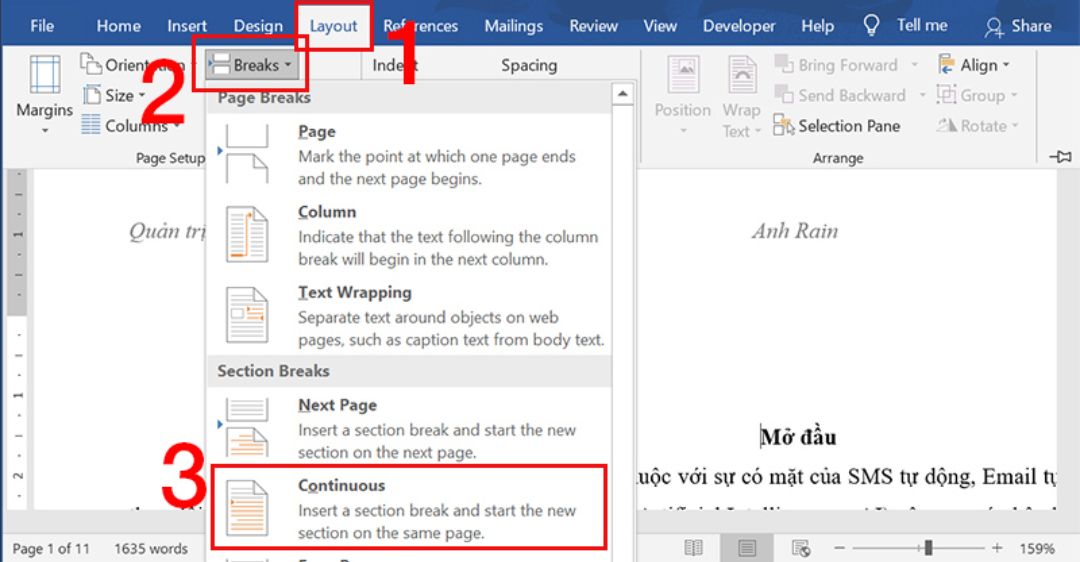Screen dimensions: 1080x562
Task: Open the Columns dropdown
Action: 131,125
